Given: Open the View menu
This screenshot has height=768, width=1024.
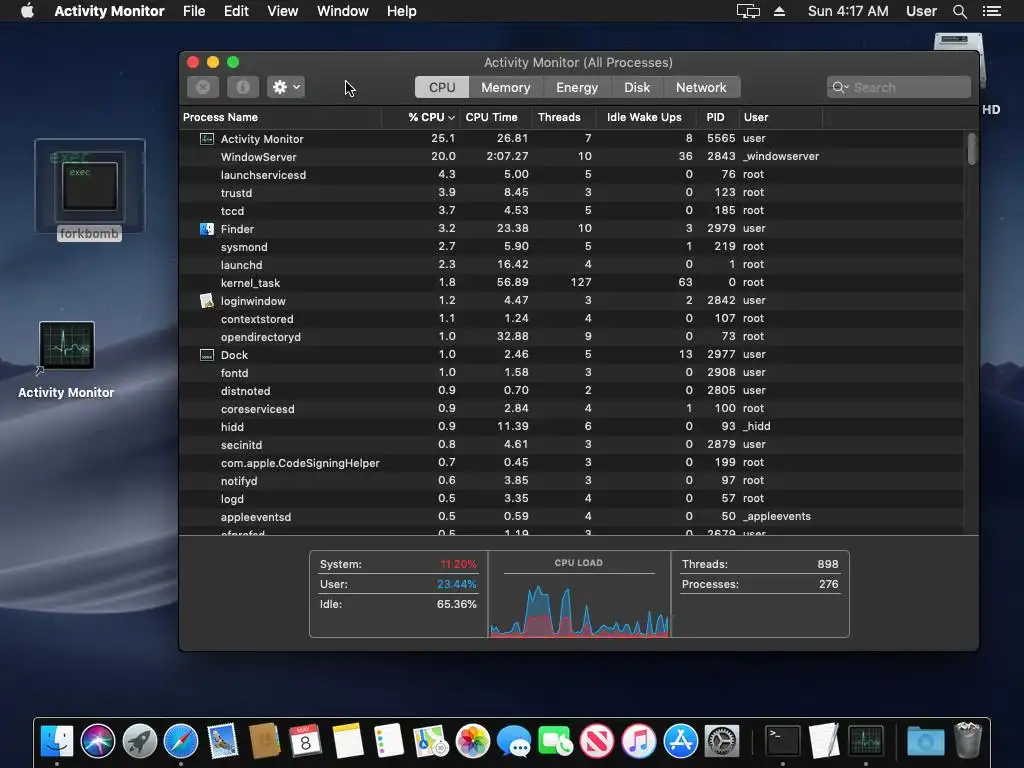Looking at the screenshot, I should (283, 11).
